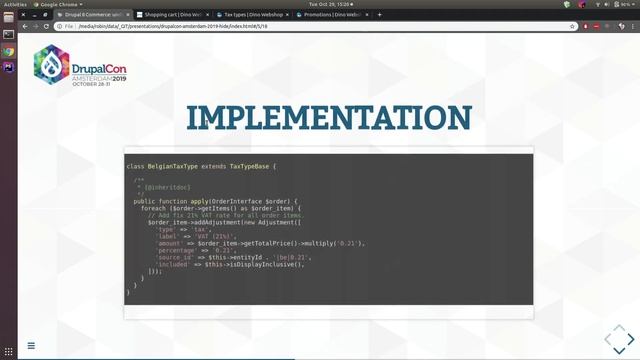The image size is (640, 360).
Task: Open Terminal from the Ubuntu dock
Action: [9, 35]
